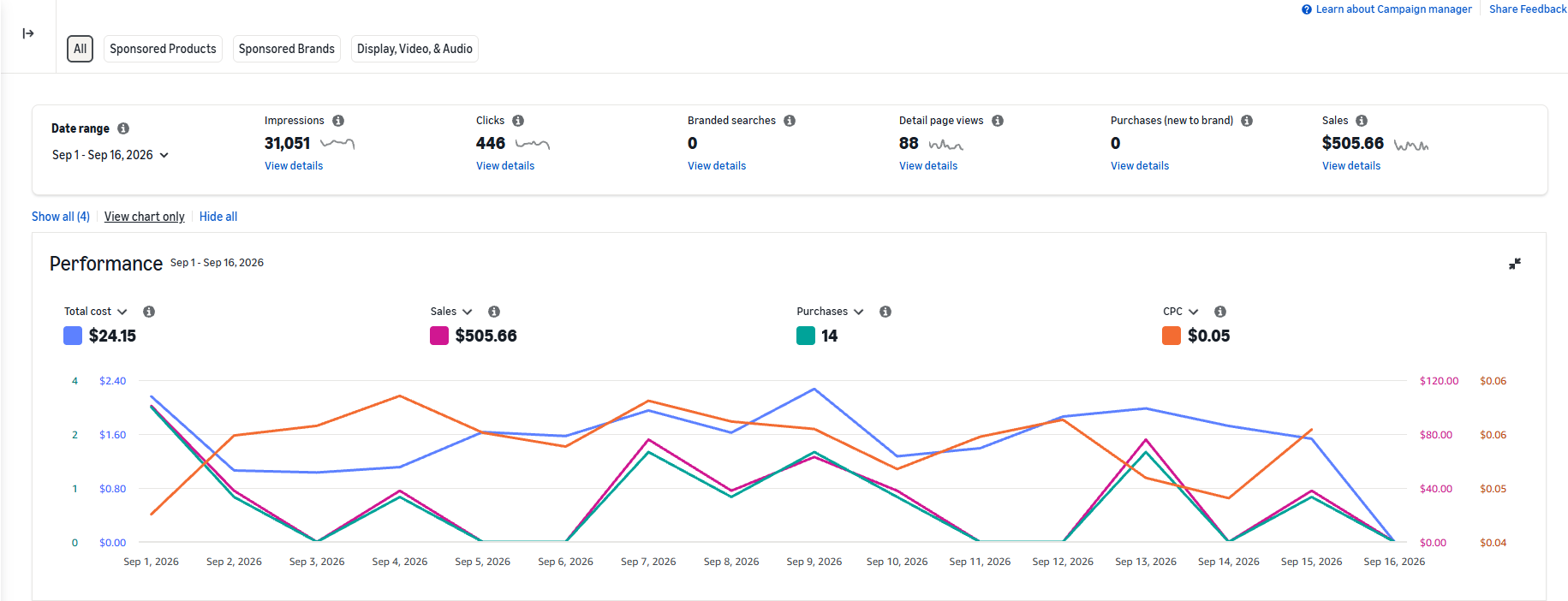Click Show all (4) link

pyautogui.click(x=61, y=217)
